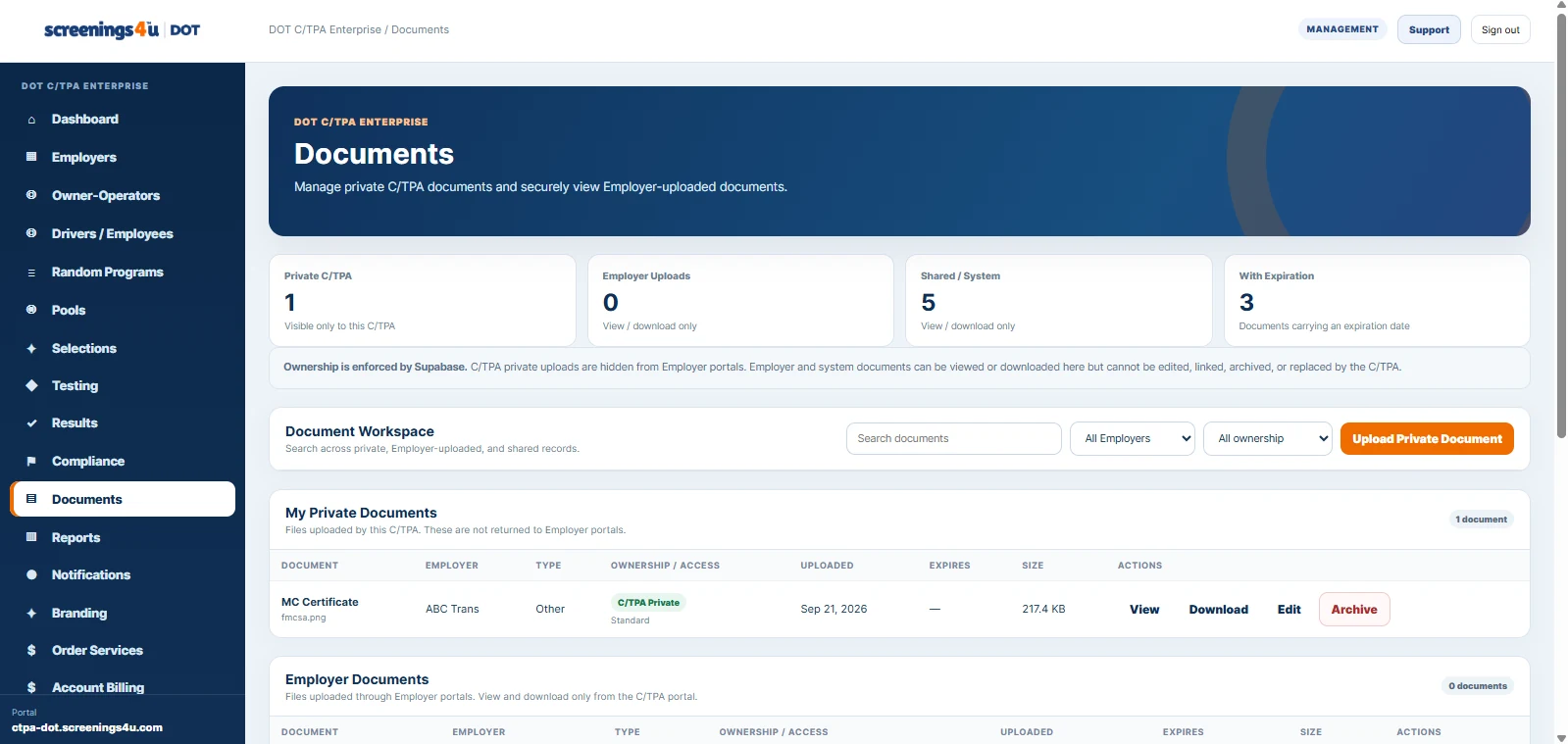Click the Support button

pyautogui.click(x=1429, y=29)
